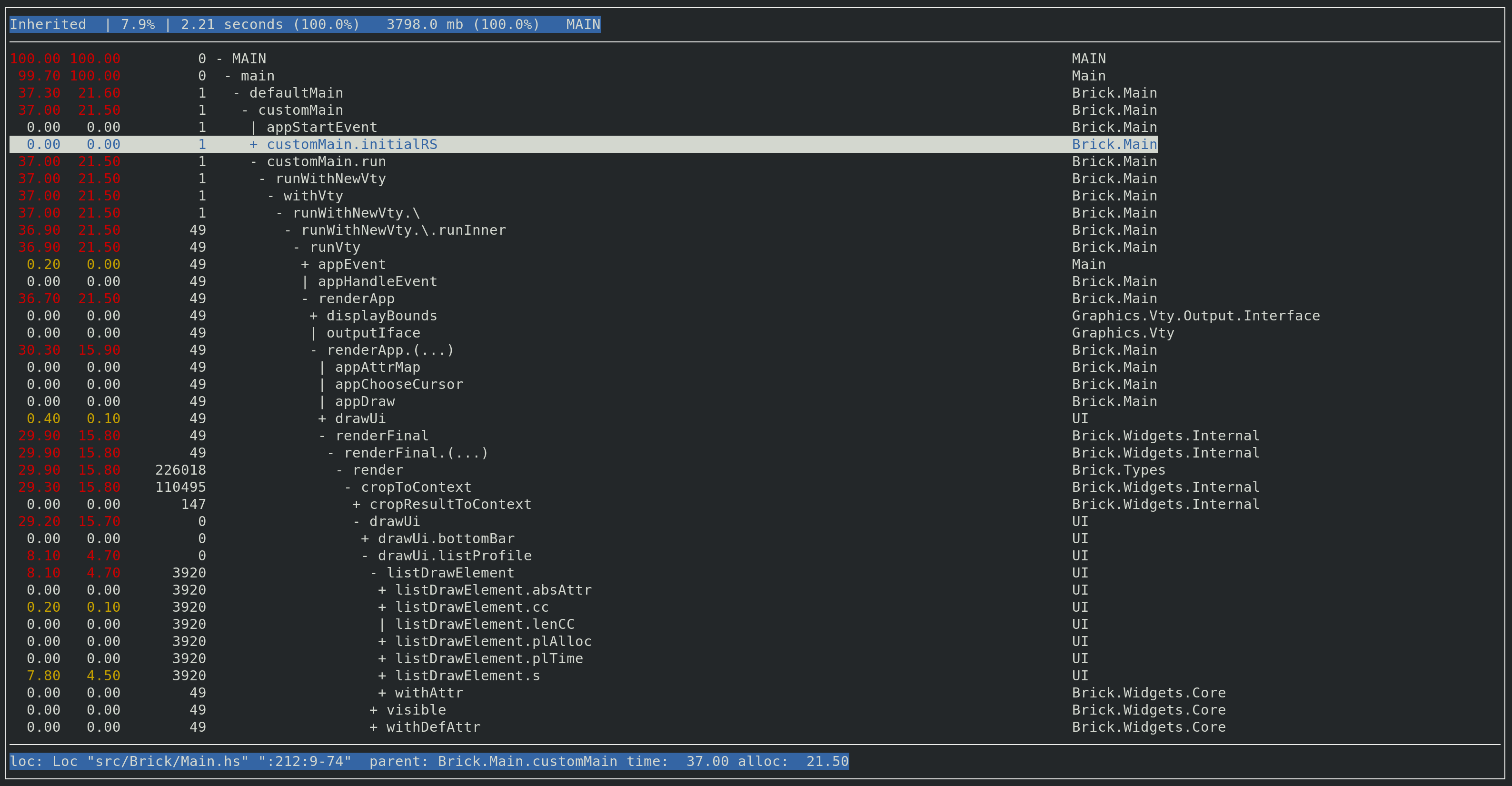Expand the appEvent node
1512x786 pixels.
pos(305,265)
